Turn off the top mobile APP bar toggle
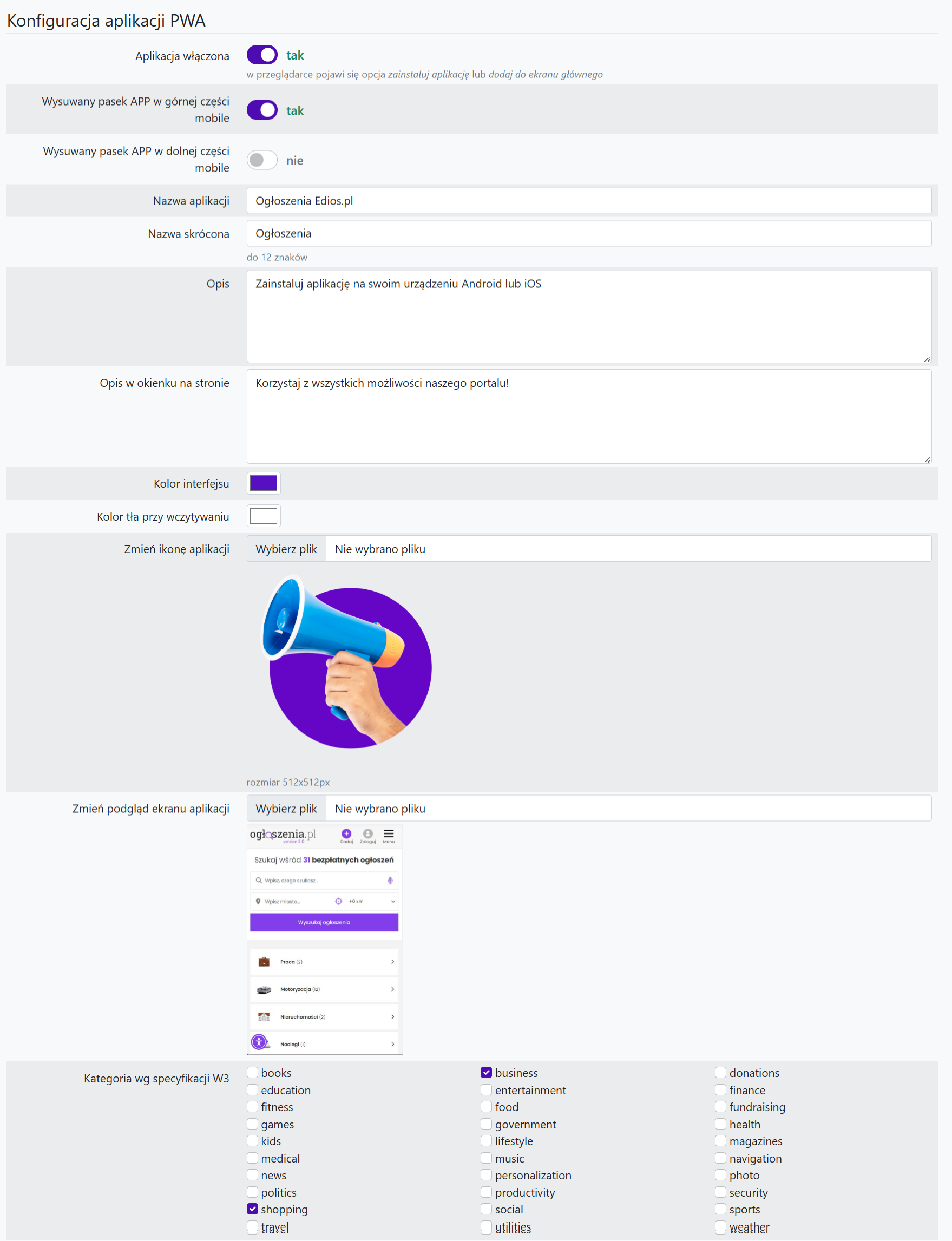Screen dimensions: 952x1241 click(x=262, y=110)
